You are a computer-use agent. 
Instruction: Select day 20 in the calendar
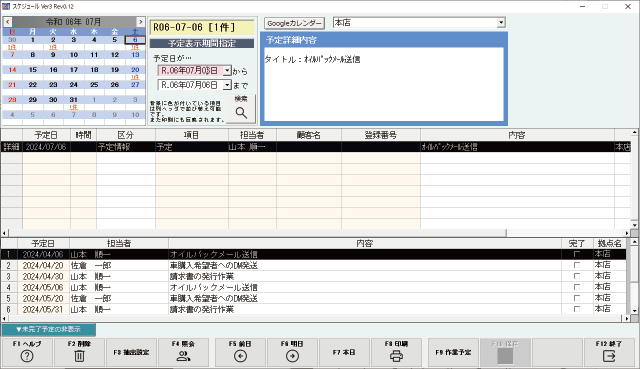click(x=135, y=70)
